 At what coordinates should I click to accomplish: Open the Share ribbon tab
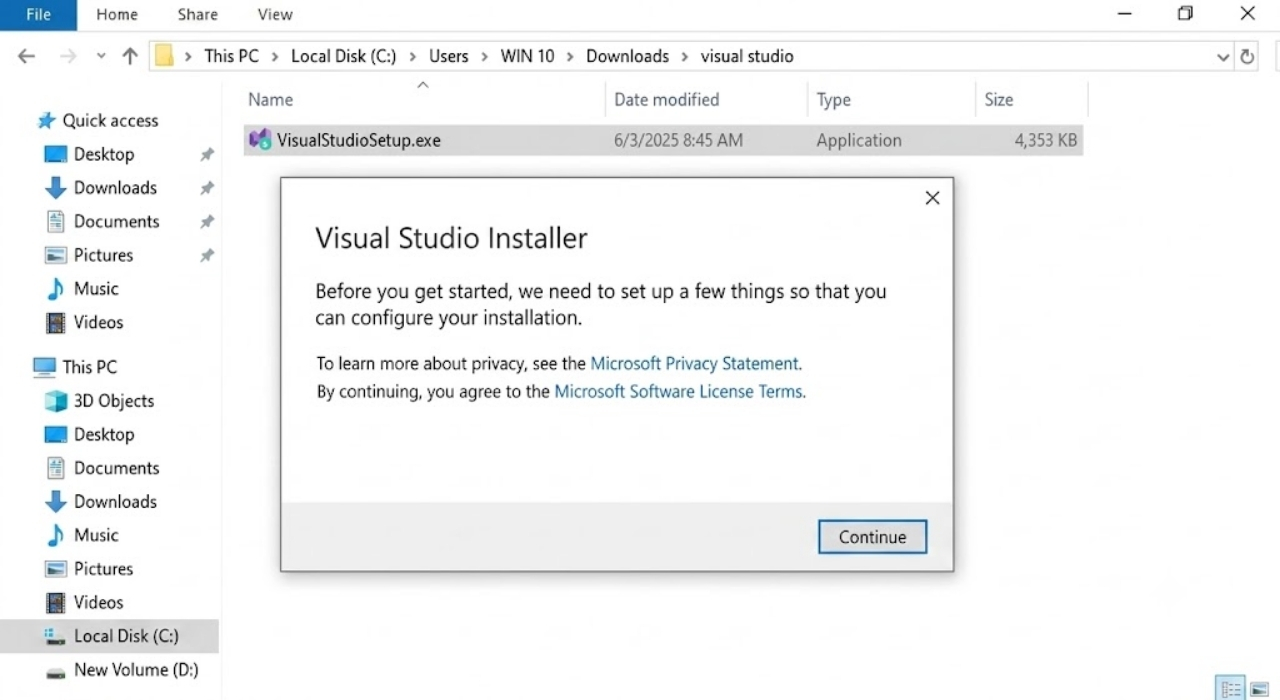197,14
